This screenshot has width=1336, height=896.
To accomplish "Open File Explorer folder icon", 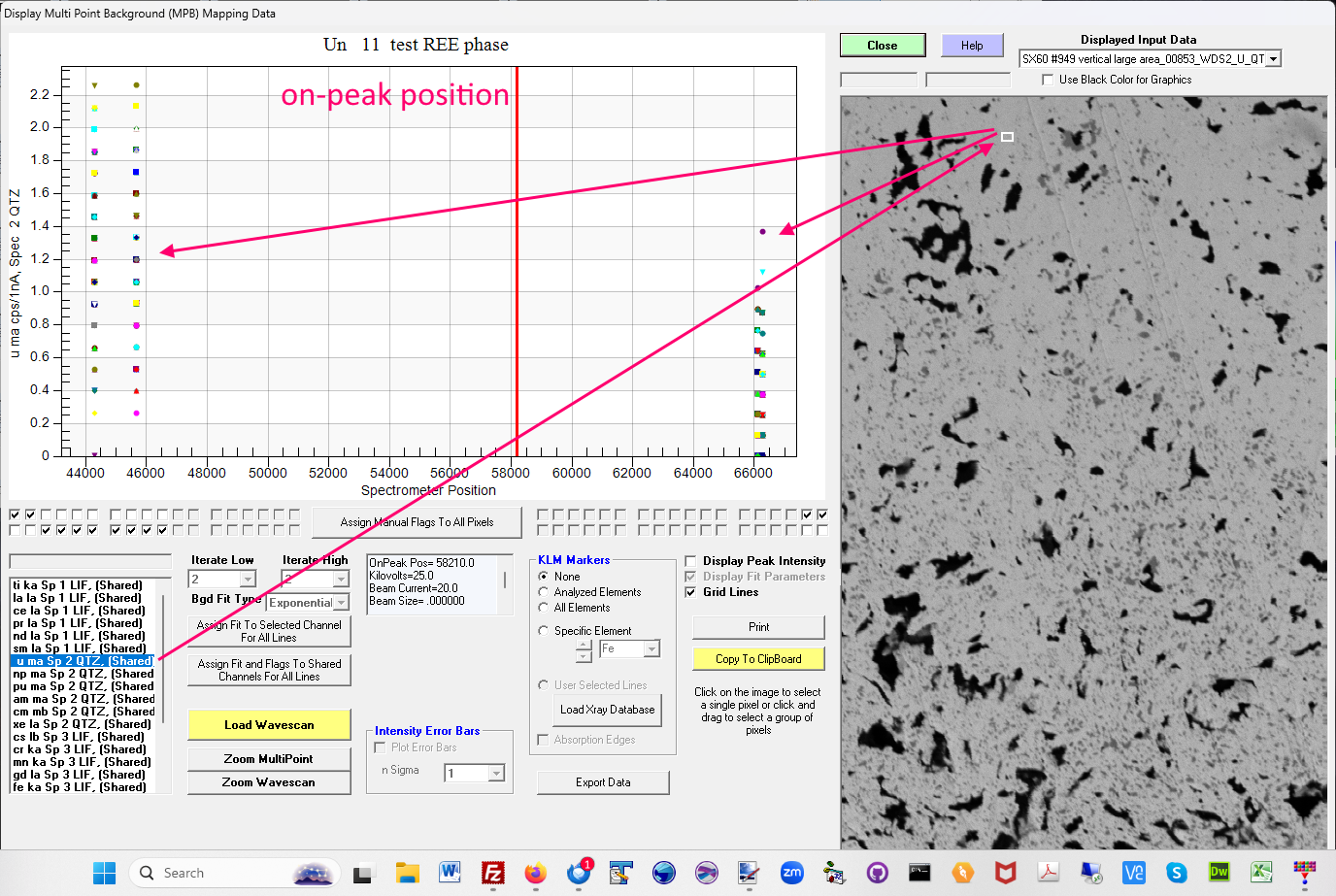I will click(x=407, y=873).
